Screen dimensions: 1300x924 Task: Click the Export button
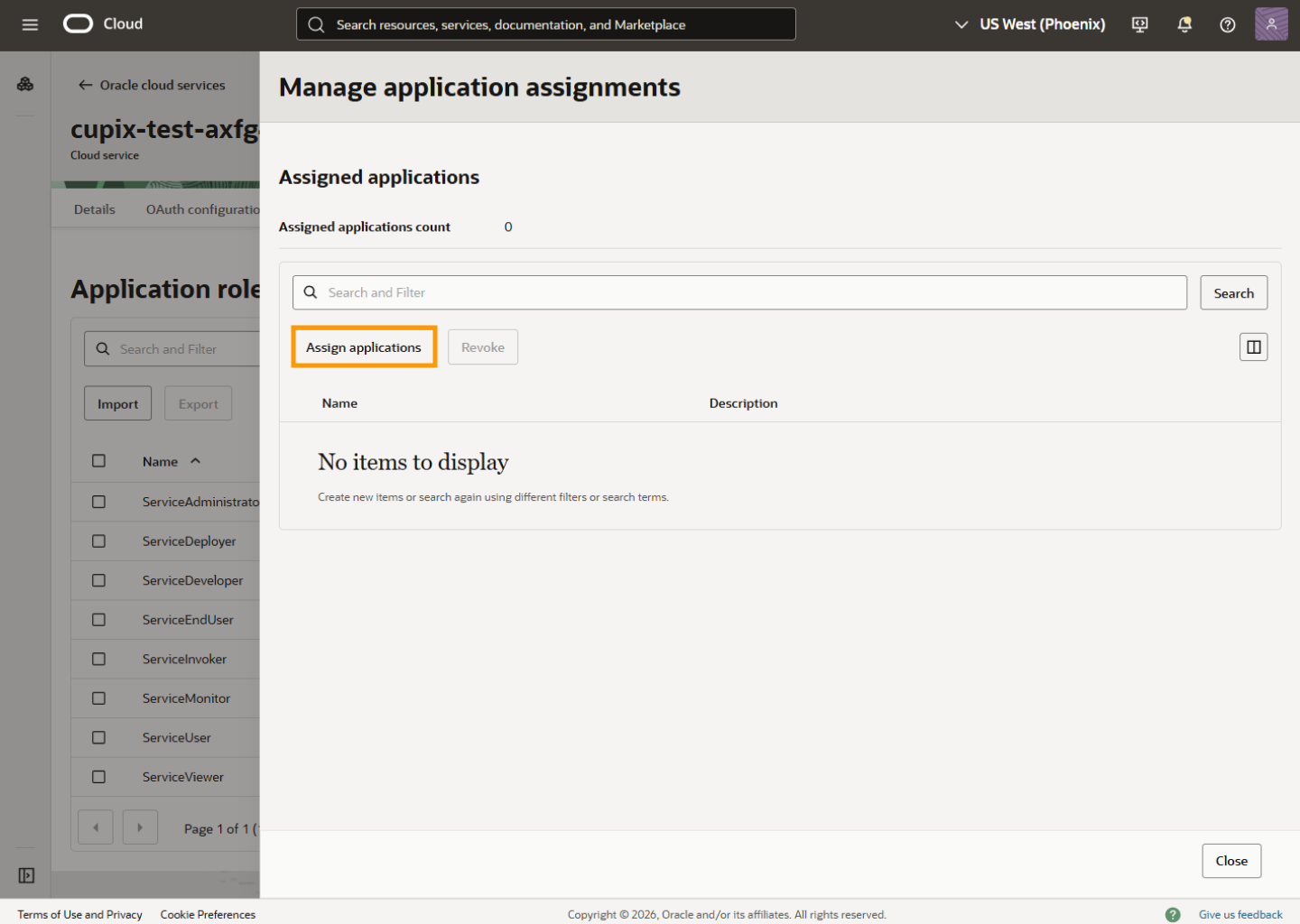click(x=199, y=404)
